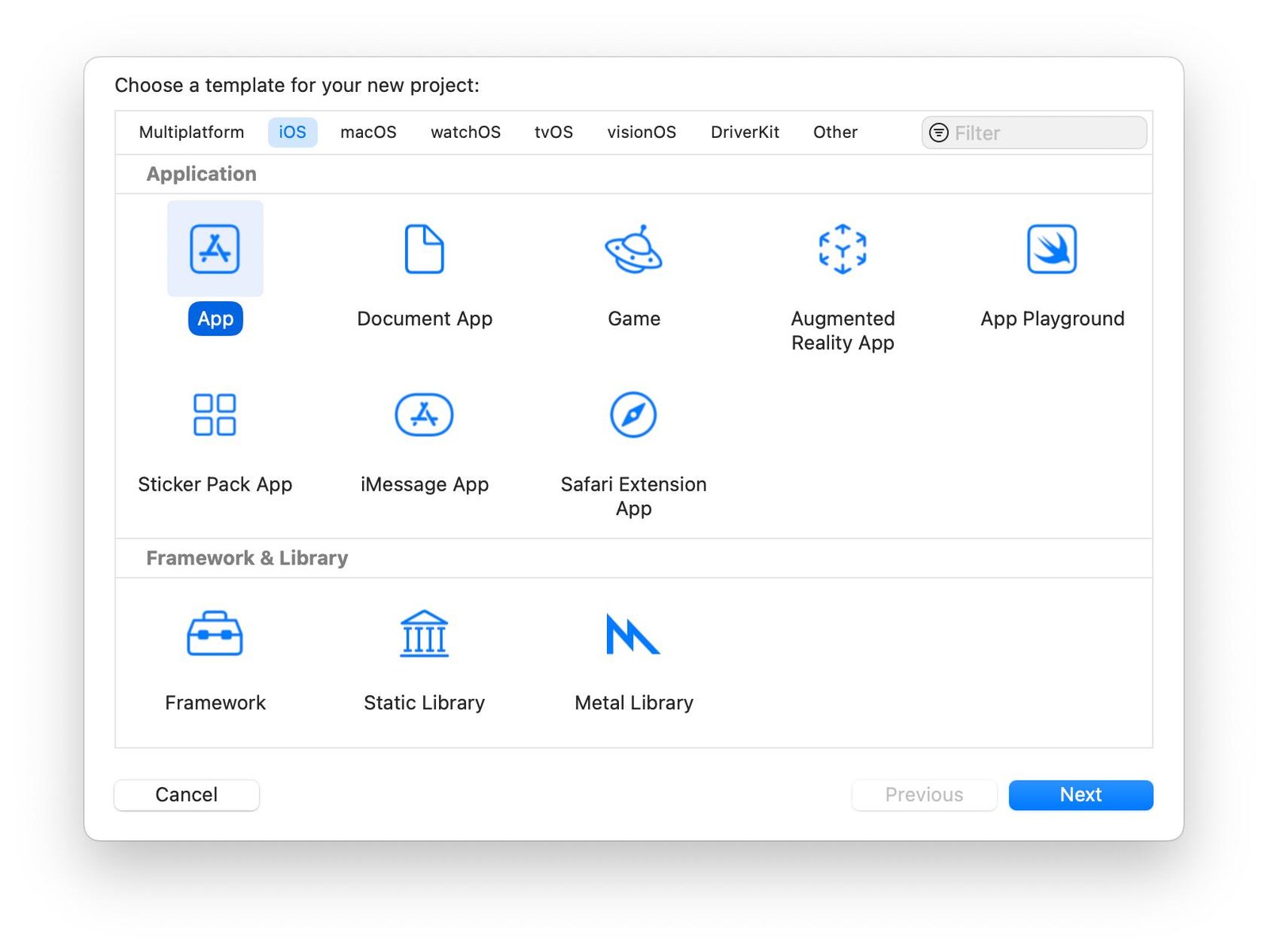
Task: Choose the Safari Extension App compass icon
Action: click(633, 415)
